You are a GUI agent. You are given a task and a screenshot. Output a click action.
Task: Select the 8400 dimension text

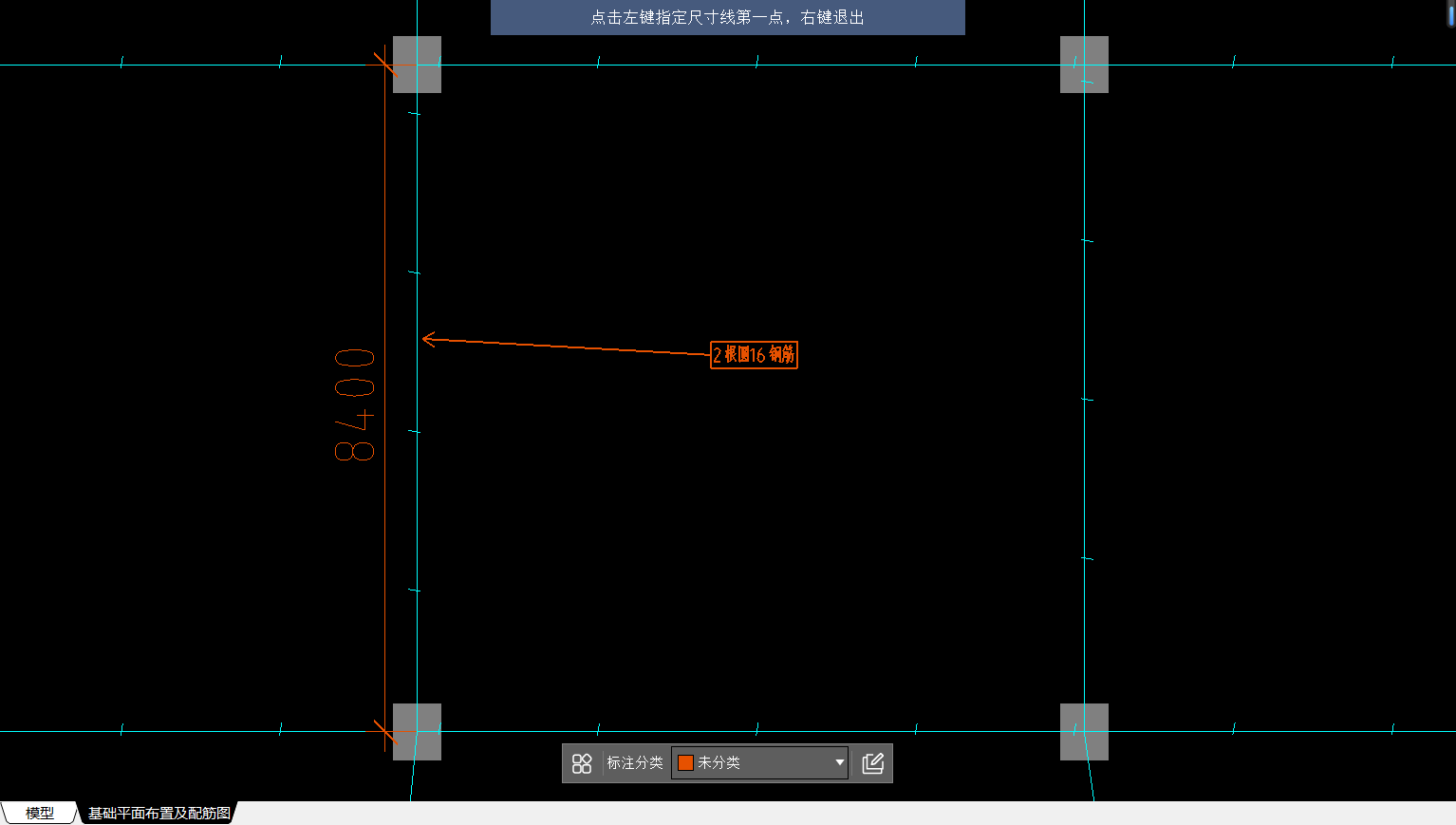(x=355, y=404)
